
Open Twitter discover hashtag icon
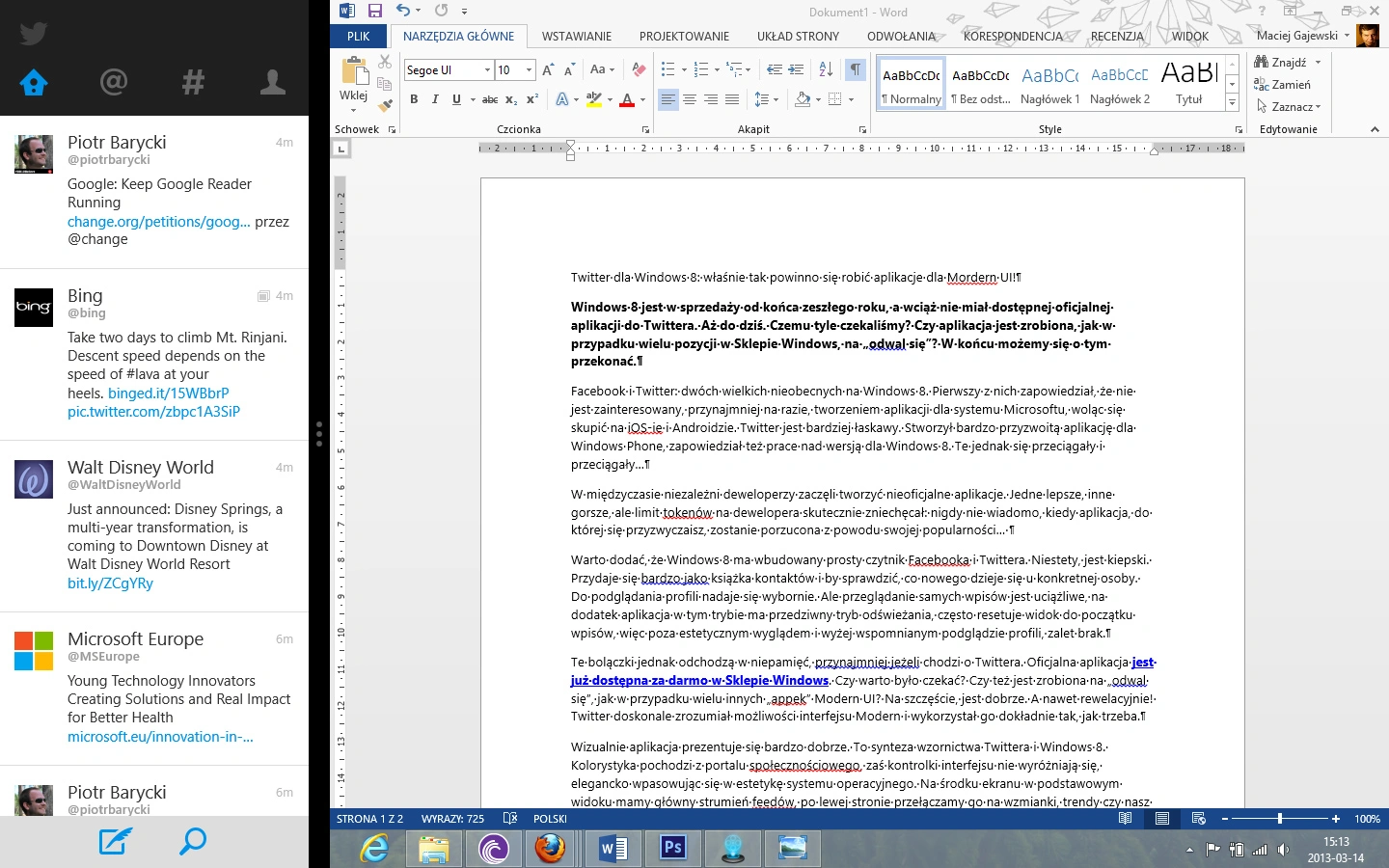(193, 82)
